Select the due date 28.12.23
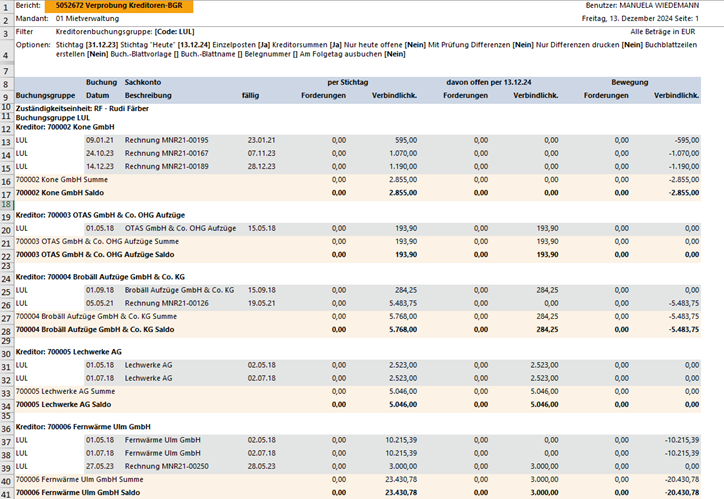The height and width of the screenshot is (499, 724). point(261,166)
